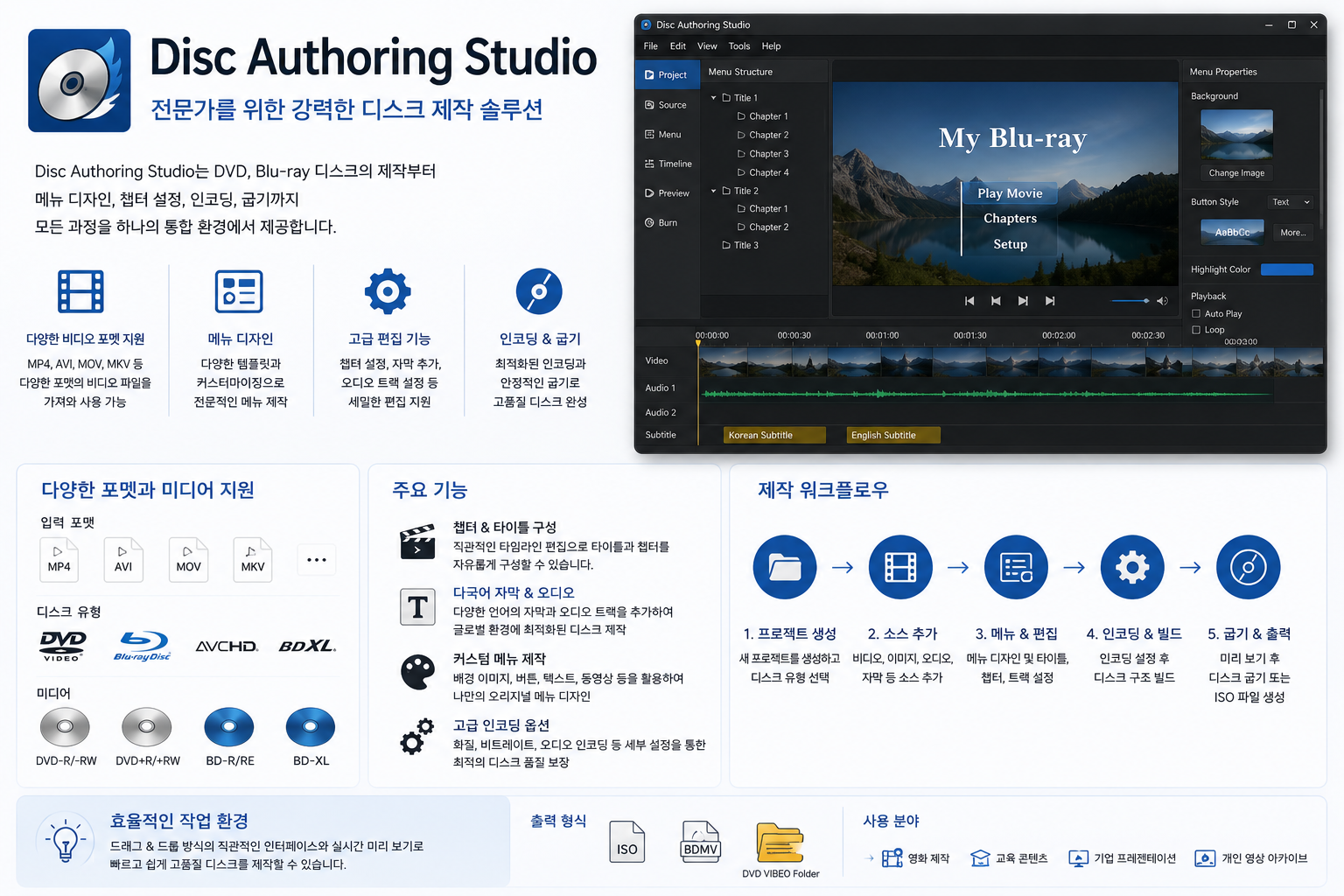Click the Change Image button
The height and width of the screenshot is (896, 1344).
pos(1236,173)
